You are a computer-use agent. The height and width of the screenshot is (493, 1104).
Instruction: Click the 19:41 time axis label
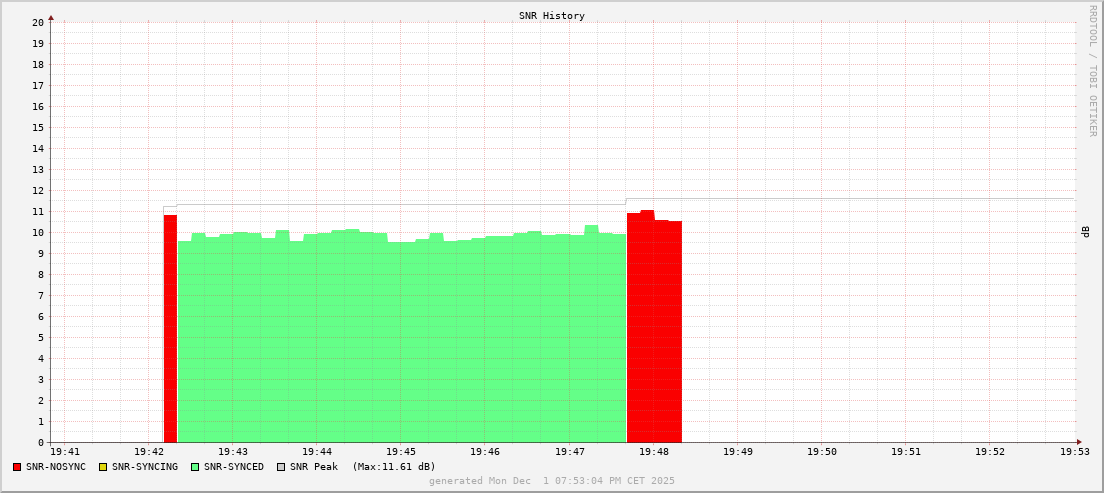(x=64, y=453)
